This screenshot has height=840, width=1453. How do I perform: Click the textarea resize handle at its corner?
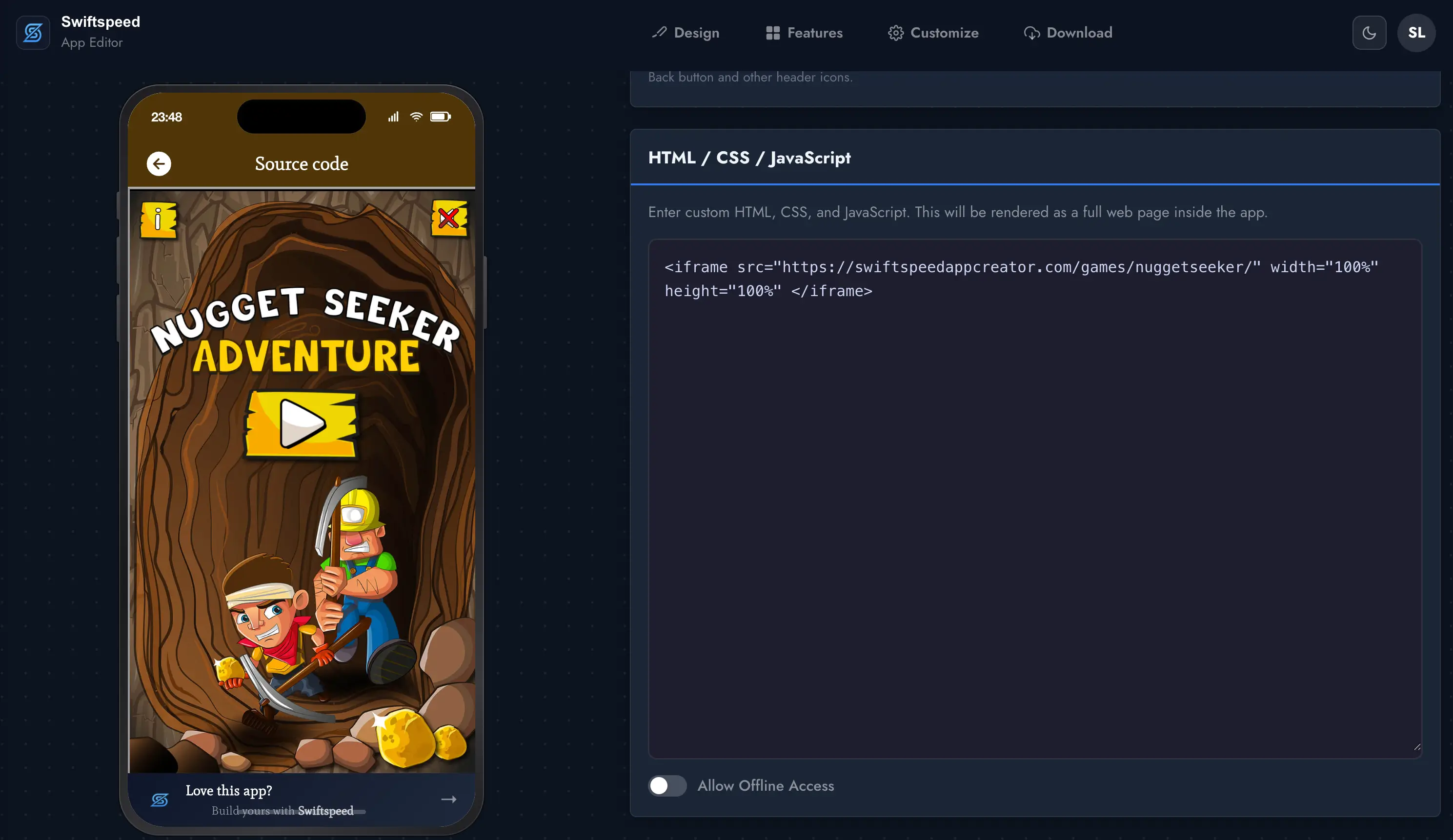pos(1417,748)
